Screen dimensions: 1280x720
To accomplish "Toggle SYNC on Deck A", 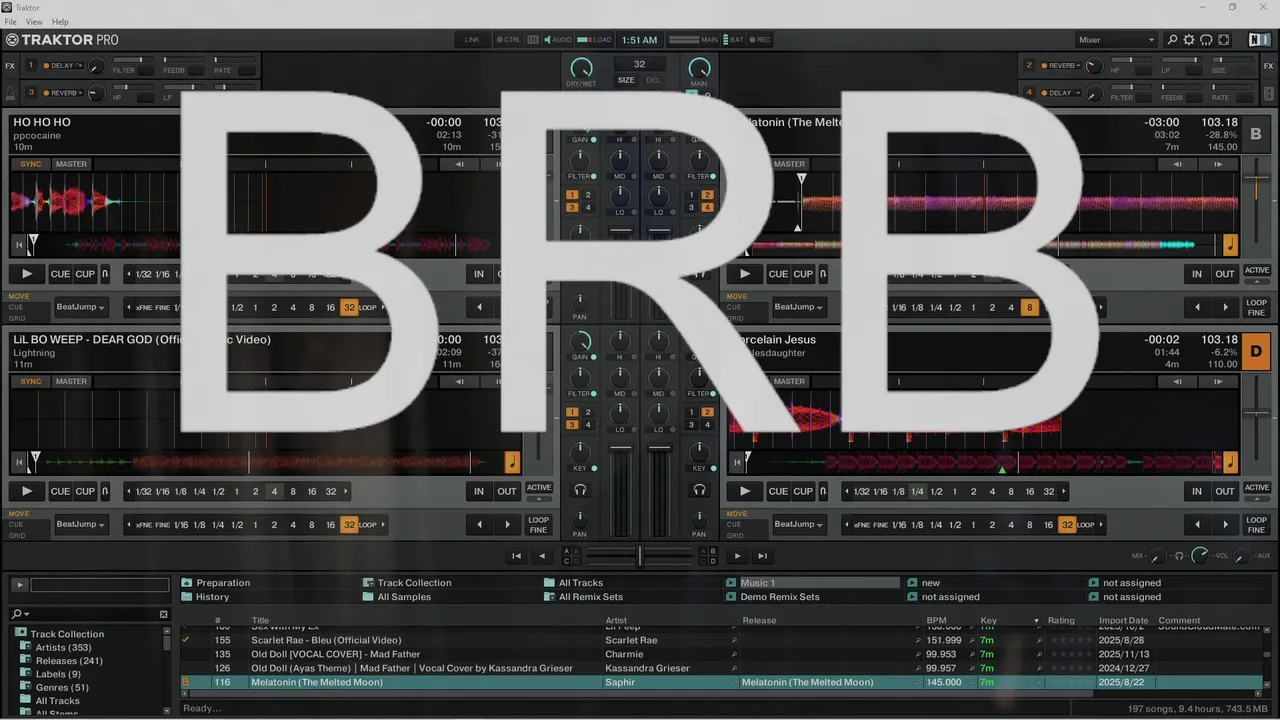I will tap(31, 164).
